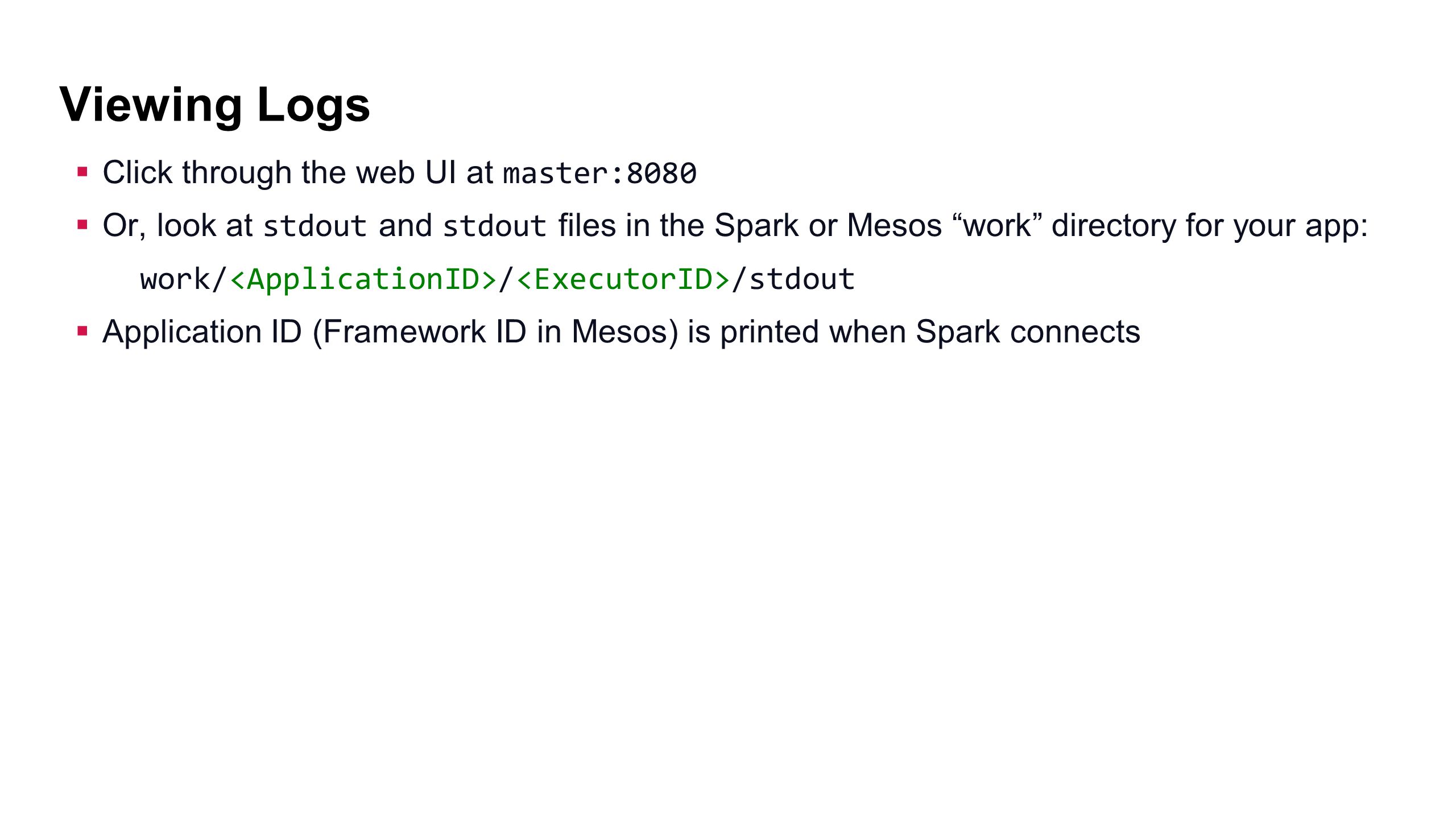Click the master:8080 address text
Viewport: 1456px width, 819px height.
[600, 173]
